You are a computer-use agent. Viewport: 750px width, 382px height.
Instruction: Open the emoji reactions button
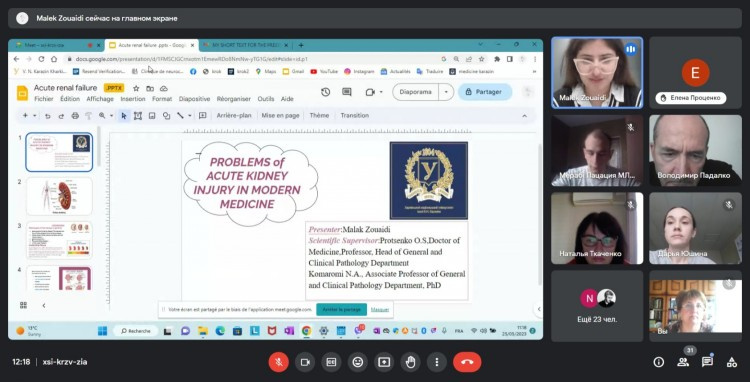coord(358,362)
